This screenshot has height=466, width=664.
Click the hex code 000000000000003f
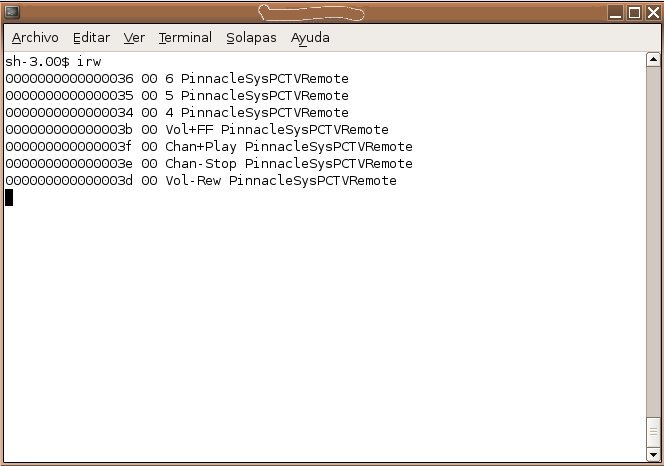click(69, 147)
